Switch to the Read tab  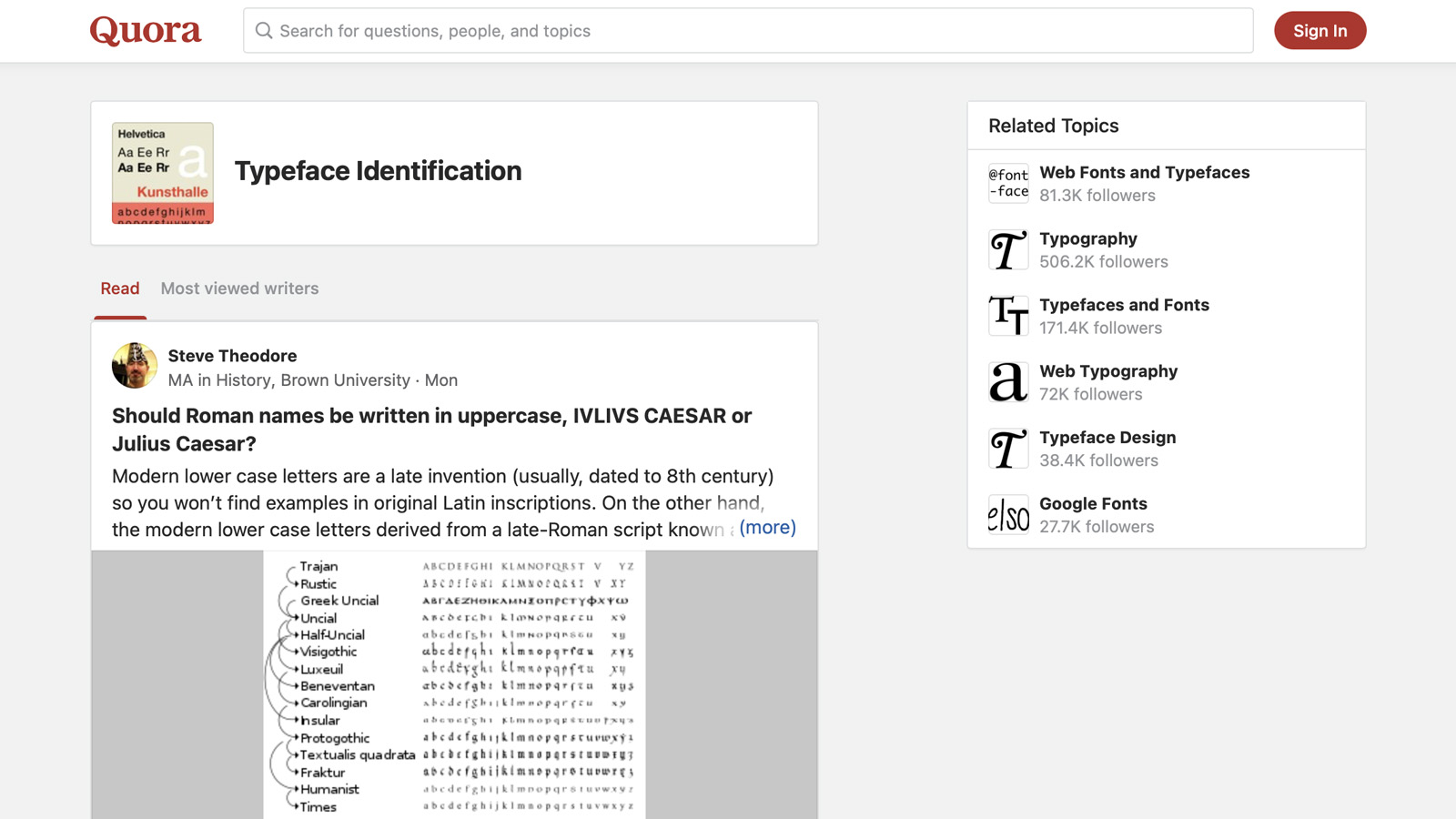pos(120,288)
